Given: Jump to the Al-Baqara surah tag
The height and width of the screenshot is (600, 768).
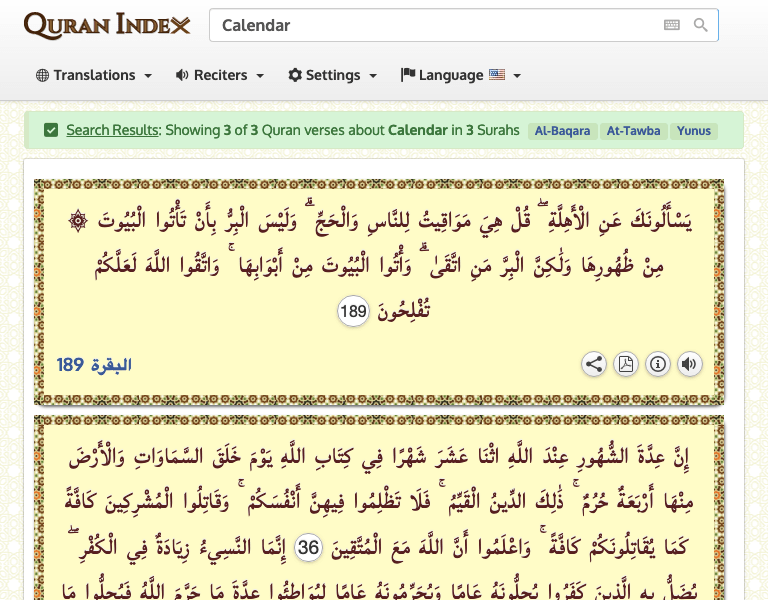Looking at the screenshot, I should (562, 131).
